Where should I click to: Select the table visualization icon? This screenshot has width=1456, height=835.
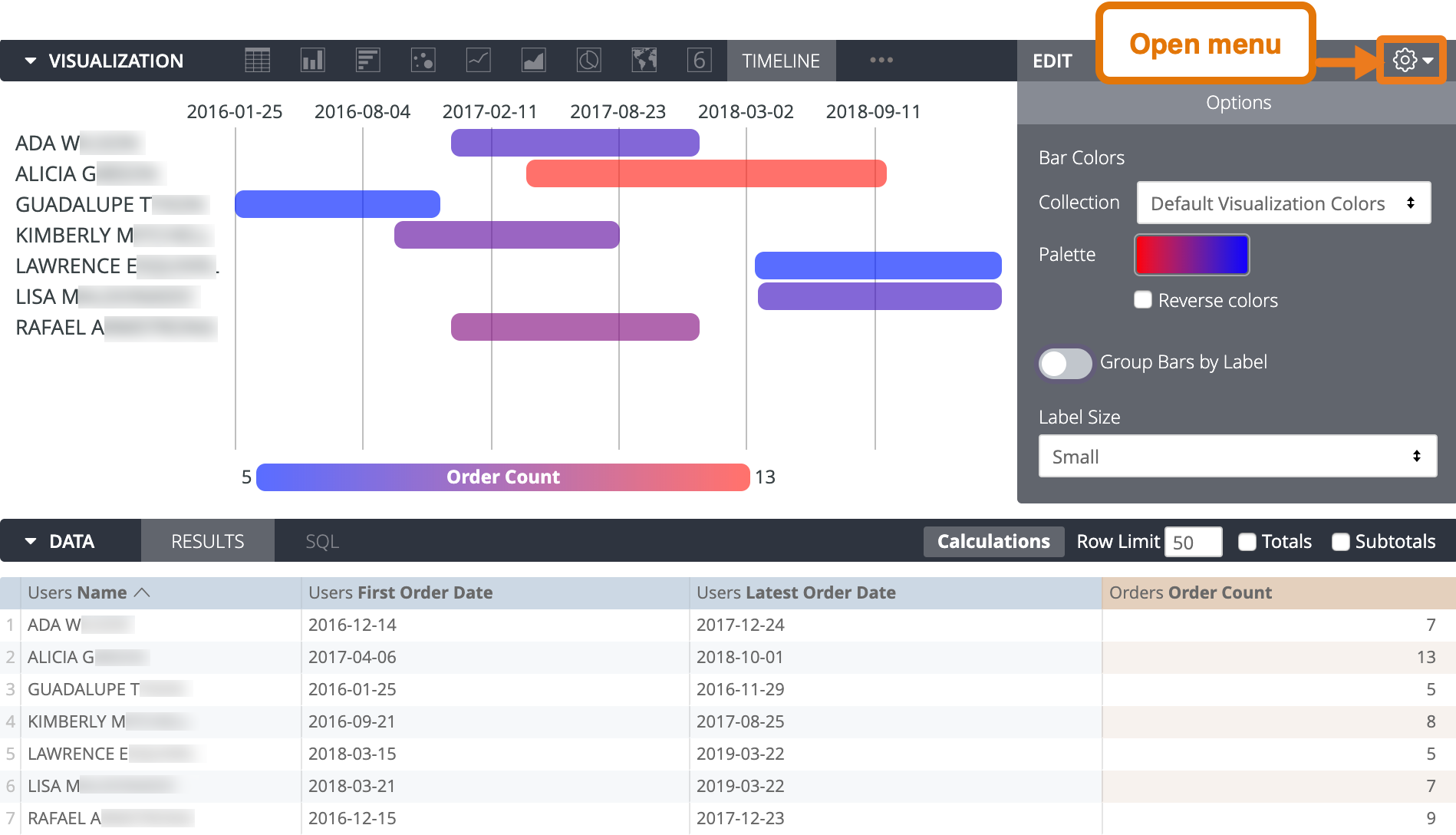(x=257, y=60)
